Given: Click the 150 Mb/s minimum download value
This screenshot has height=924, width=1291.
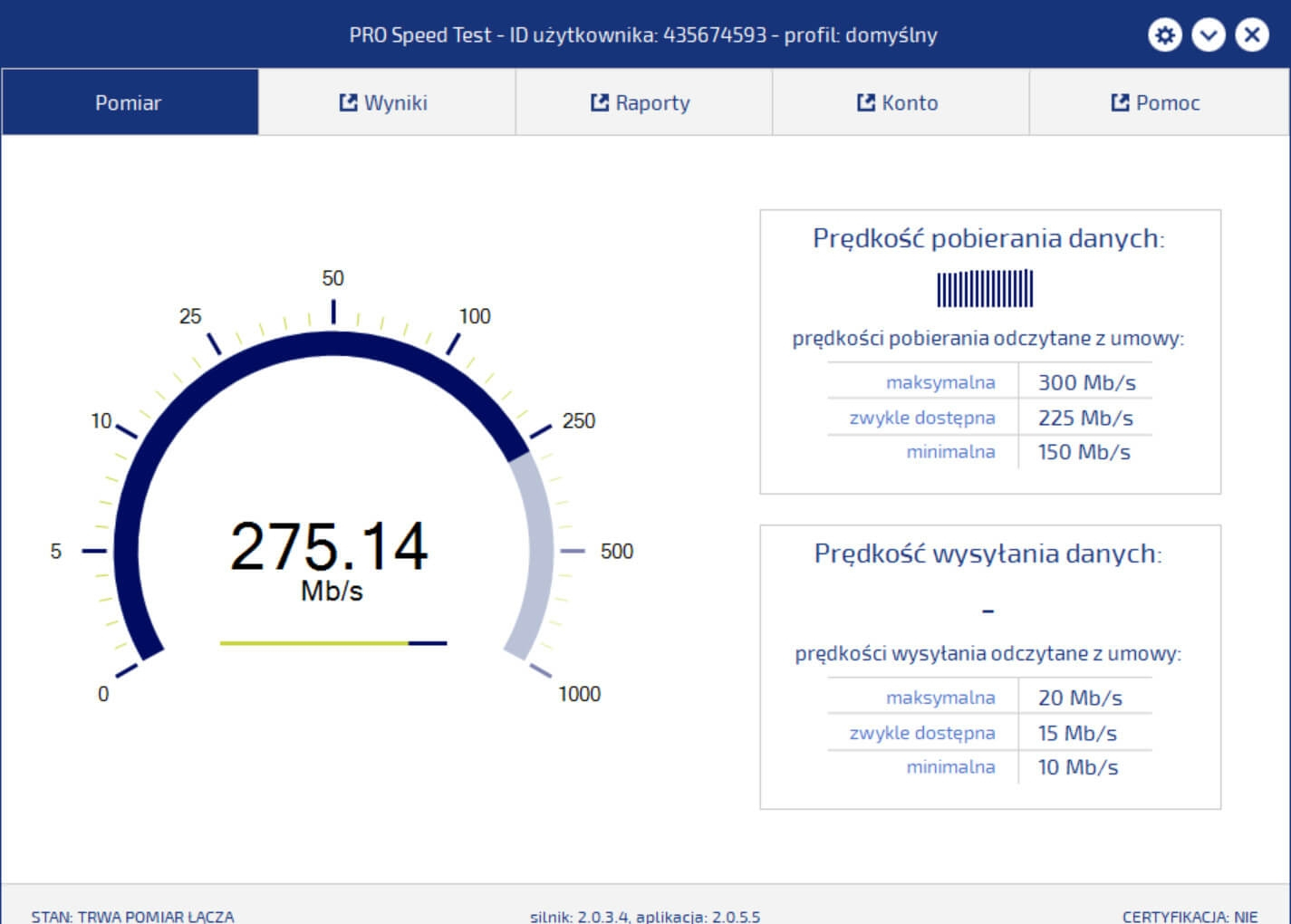Looking at the screenshot, I should tap(1084, 452).
